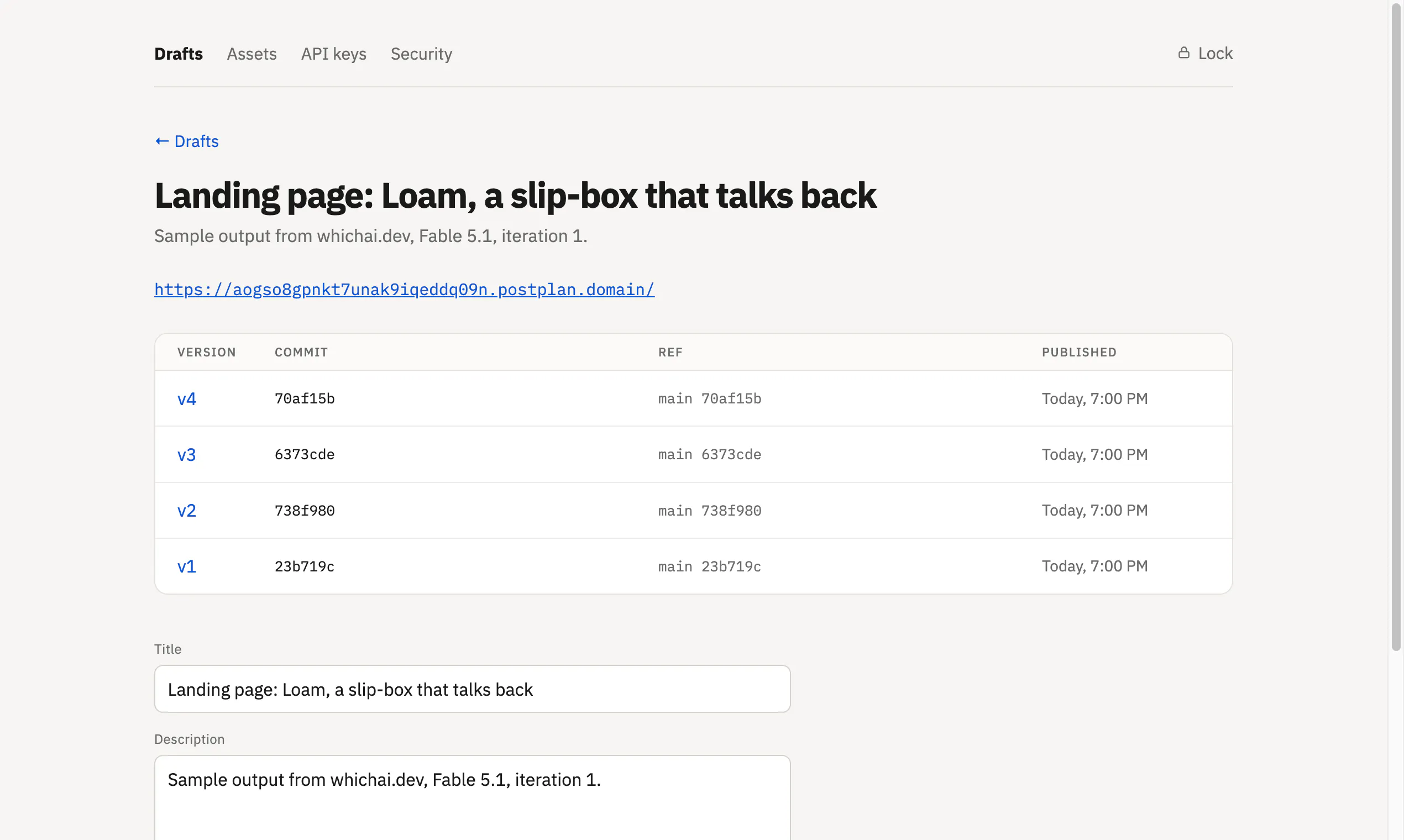This screenshot has height=840, width=1404.
Task: Click ref text main 70af15b
Action: 709,398
